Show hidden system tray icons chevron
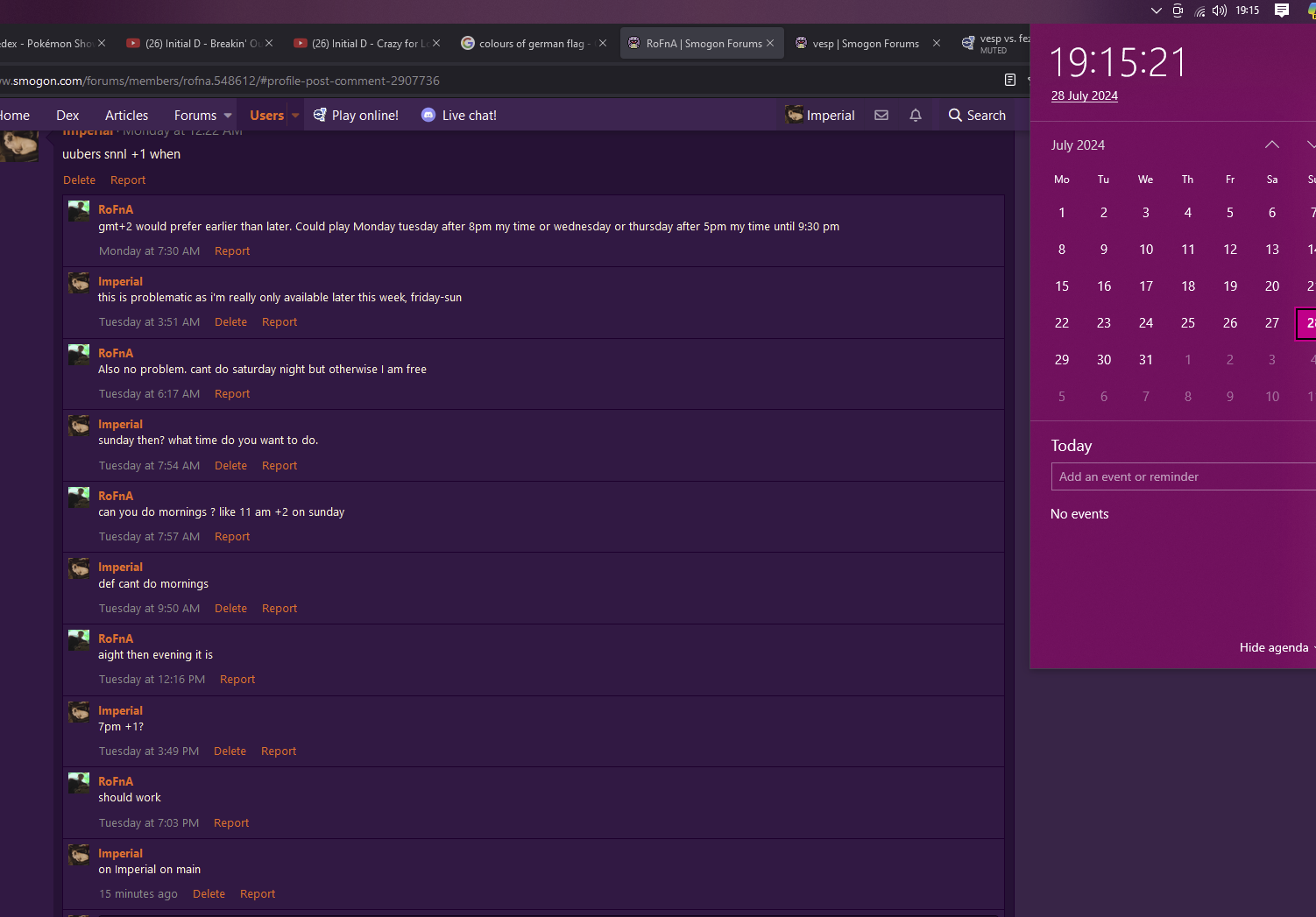 click(x=1157, y=11)
